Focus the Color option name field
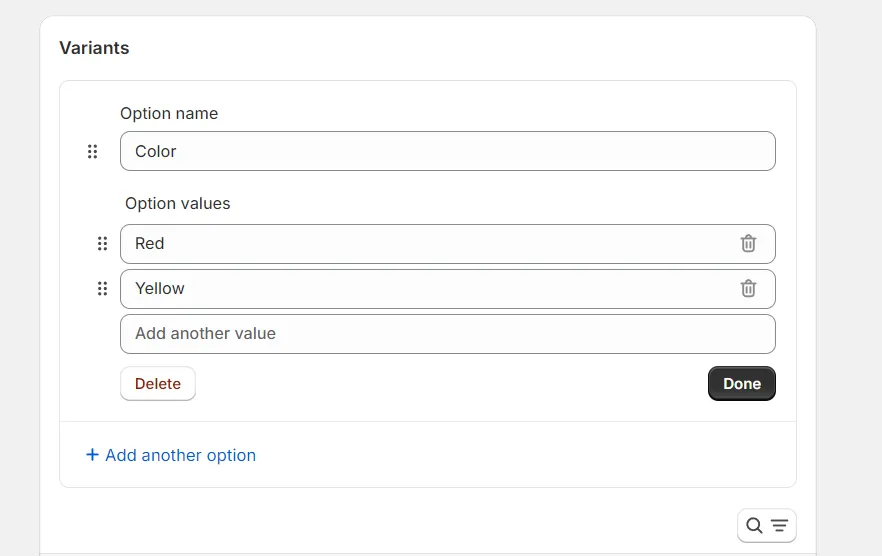Image resolution: width=882 pixels, height=556 pixels. click(x=448, y=151)
